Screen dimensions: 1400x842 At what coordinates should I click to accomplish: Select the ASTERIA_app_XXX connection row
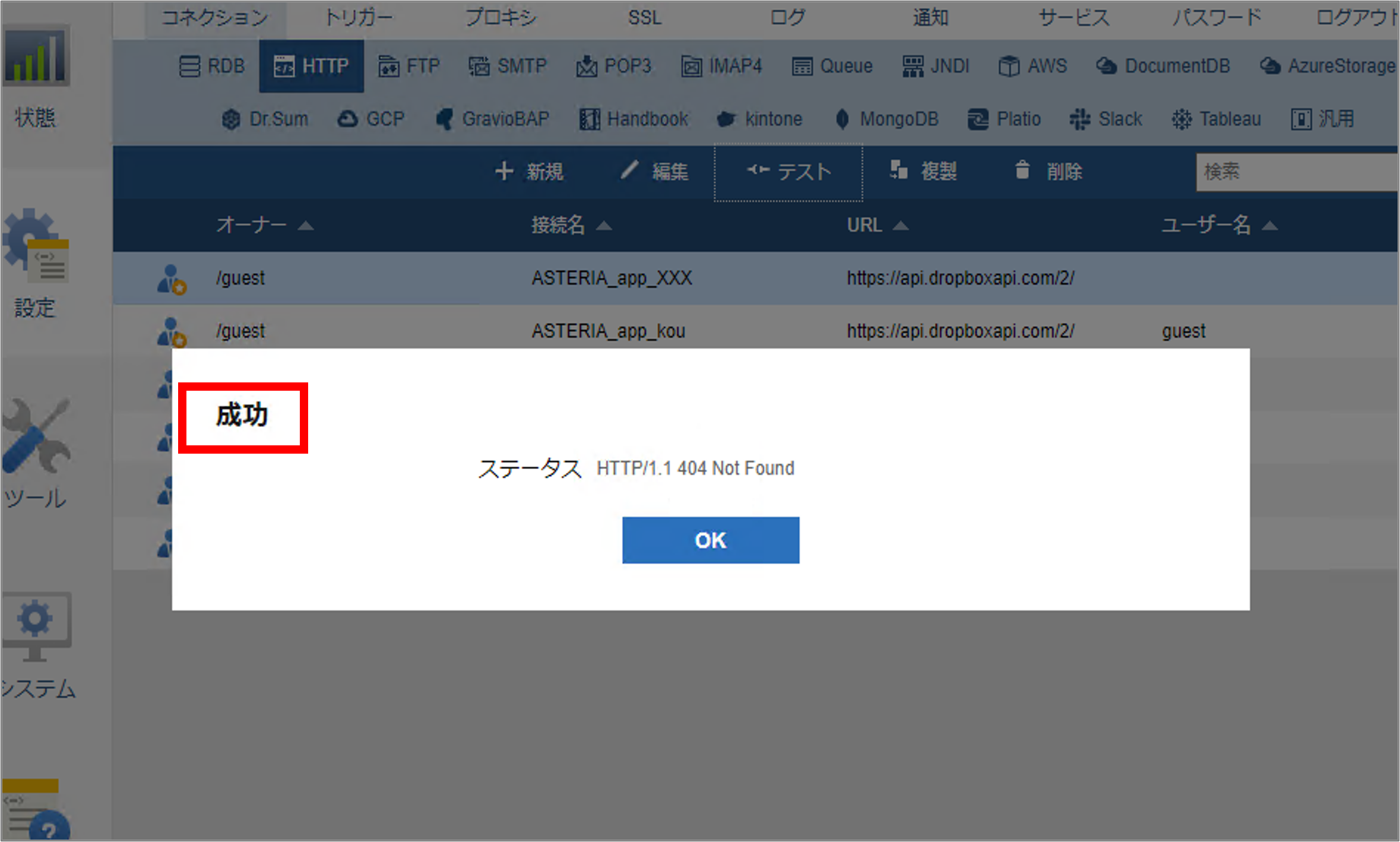(755, 278)
